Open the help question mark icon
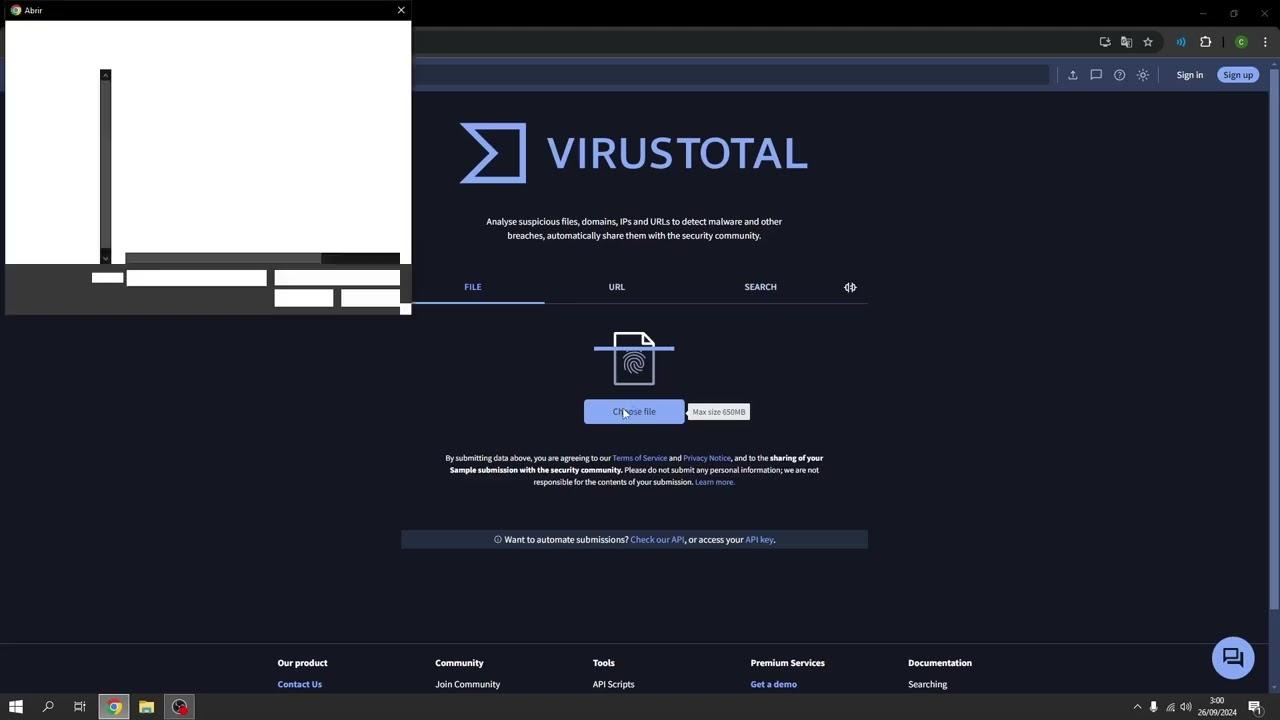 click(1119, 75)
